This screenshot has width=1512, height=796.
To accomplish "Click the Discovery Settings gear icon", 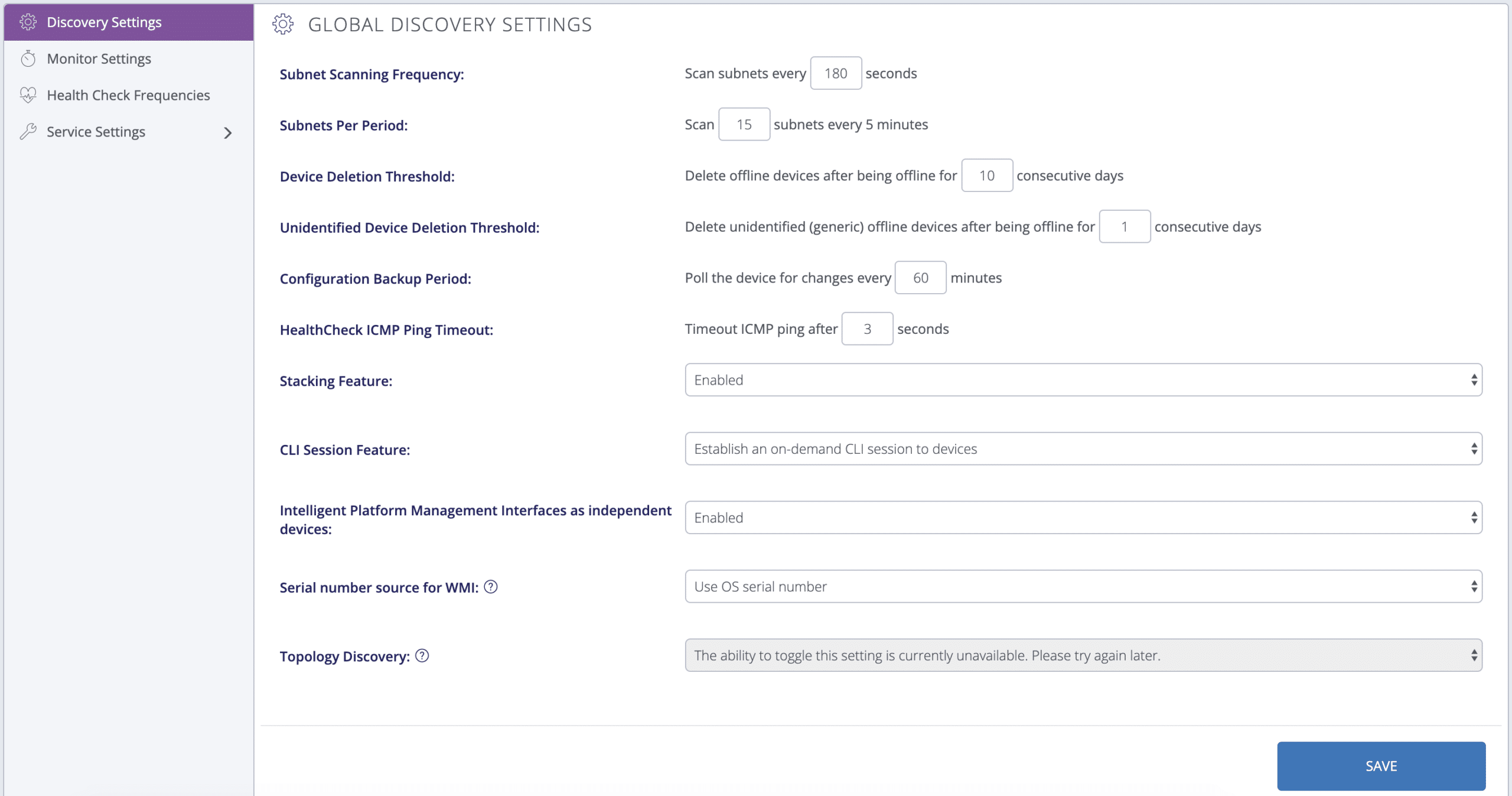I will 27,21.
